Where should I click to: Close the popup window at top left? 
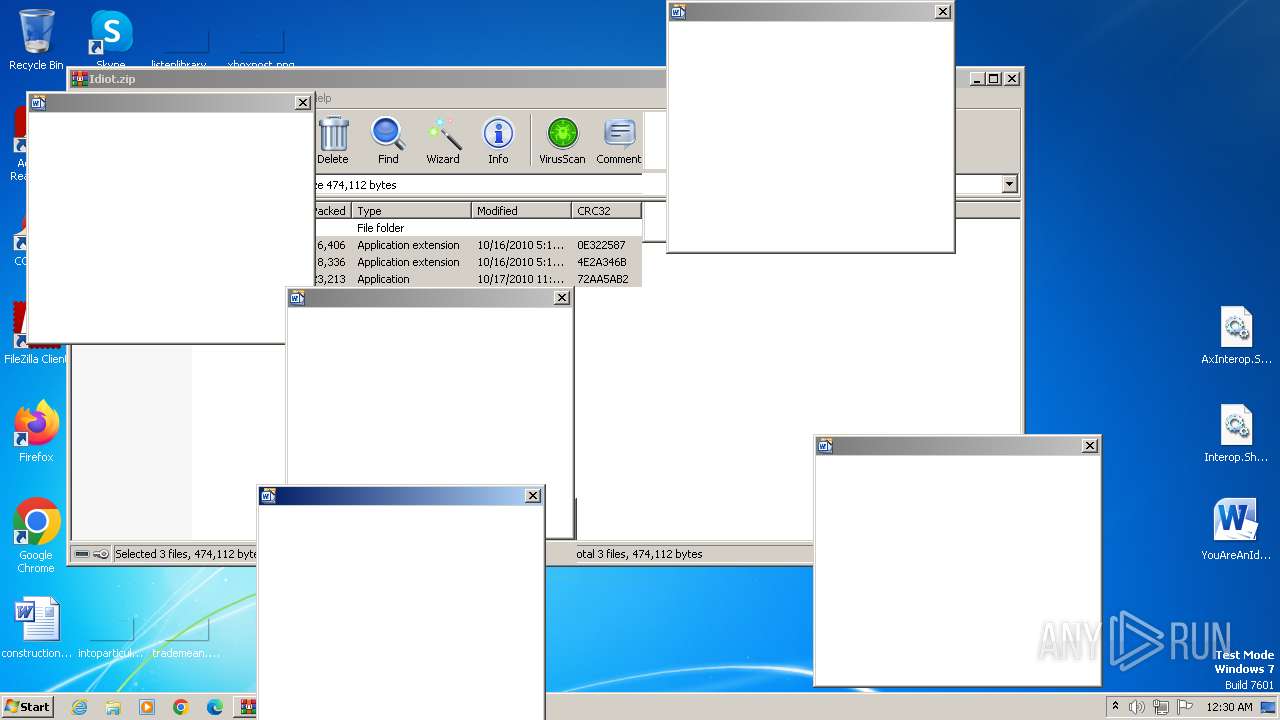(x=302, y=102)
